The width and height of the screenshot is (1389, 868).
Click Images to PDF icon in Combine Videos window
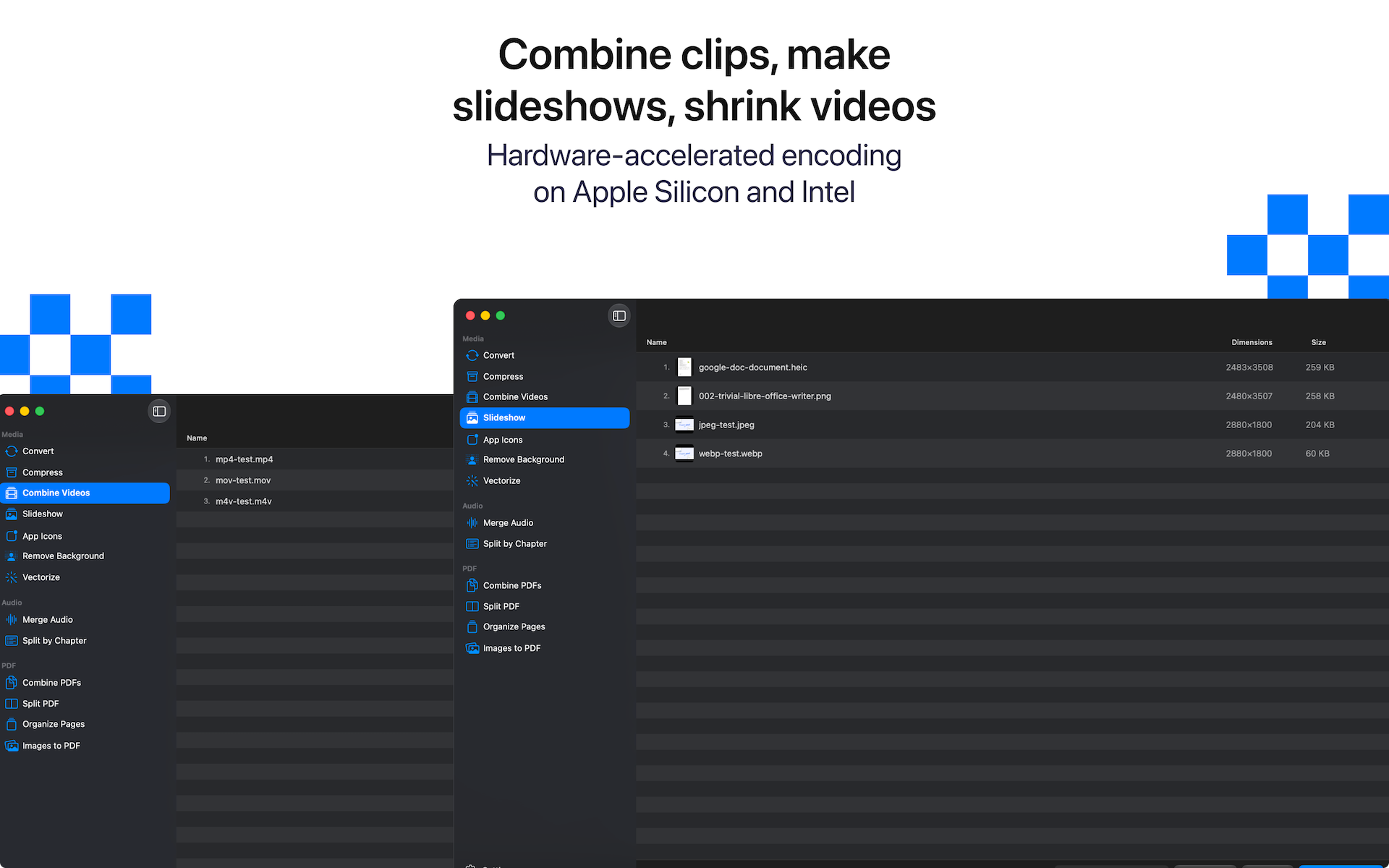click(x=12, y=746)
